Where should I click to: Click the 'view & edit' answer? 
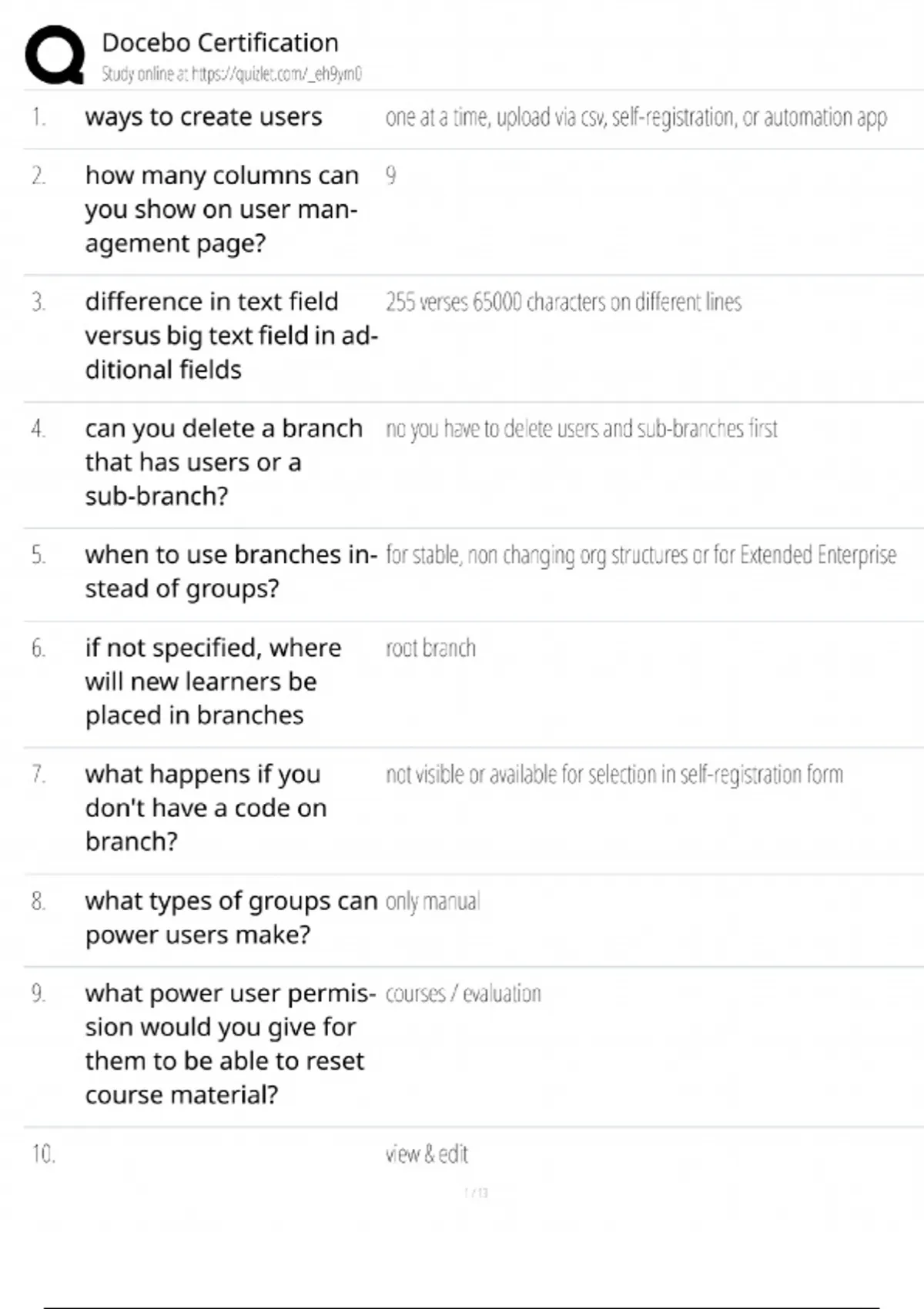point(427,1154)
